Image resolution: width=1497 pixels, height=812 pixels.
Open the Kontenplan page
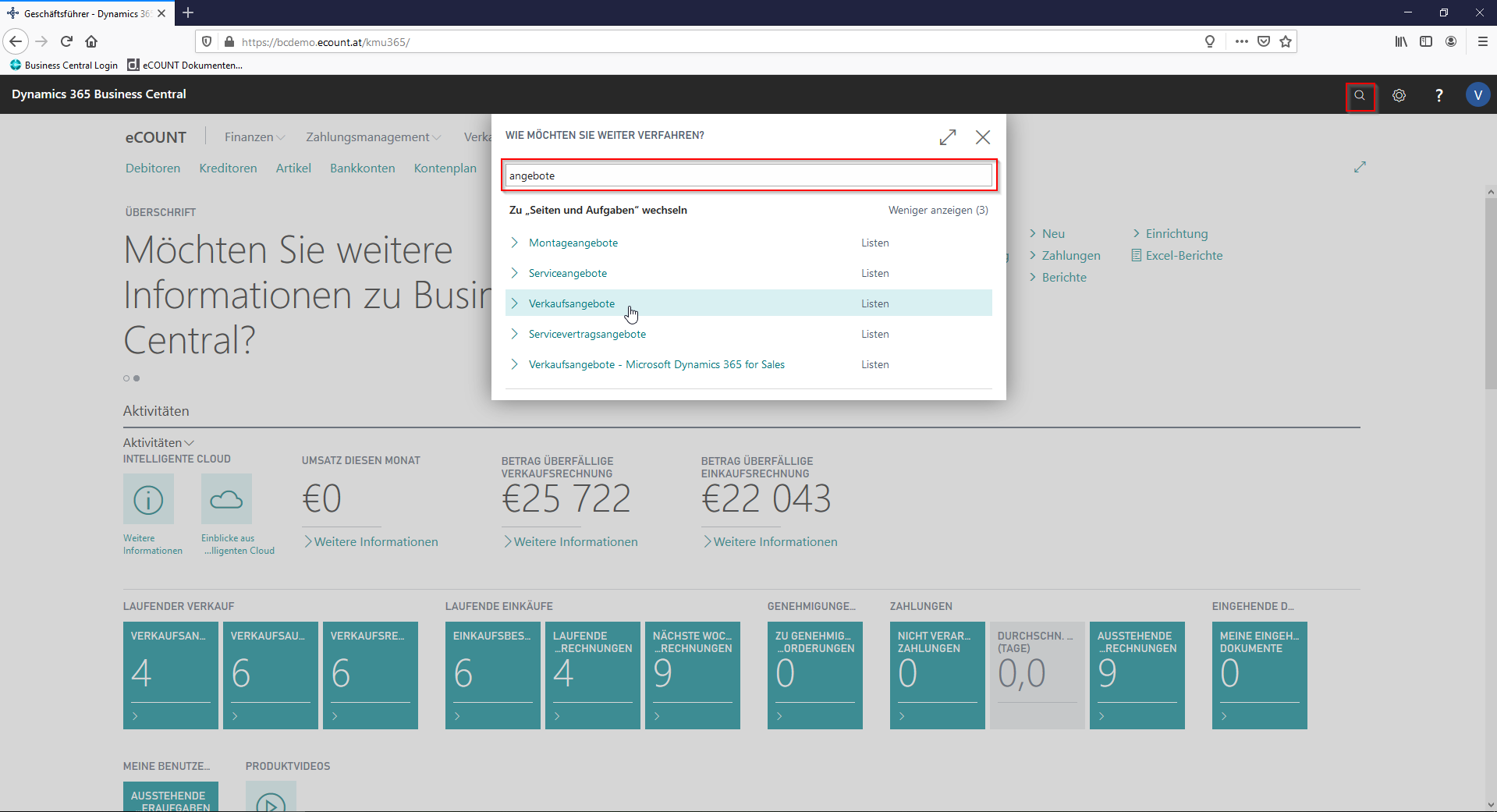[445, 168]
